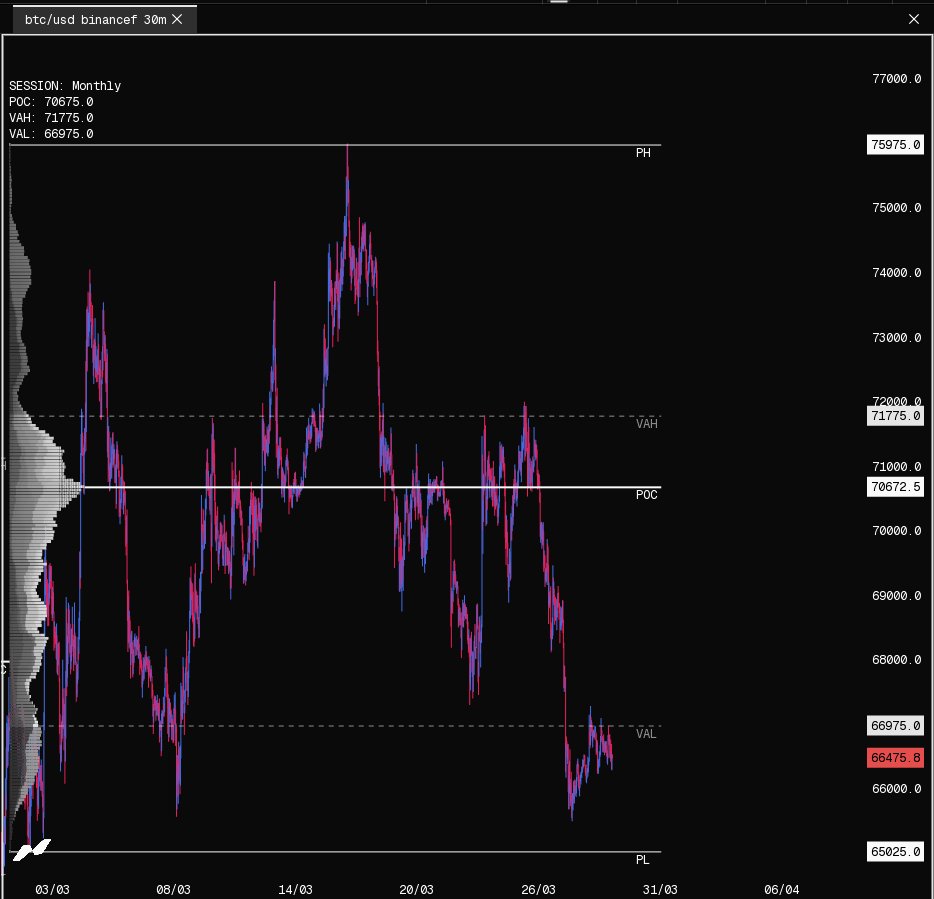Click the VAL dashed line label
The image size is (934, 899).
coord(646,733)
